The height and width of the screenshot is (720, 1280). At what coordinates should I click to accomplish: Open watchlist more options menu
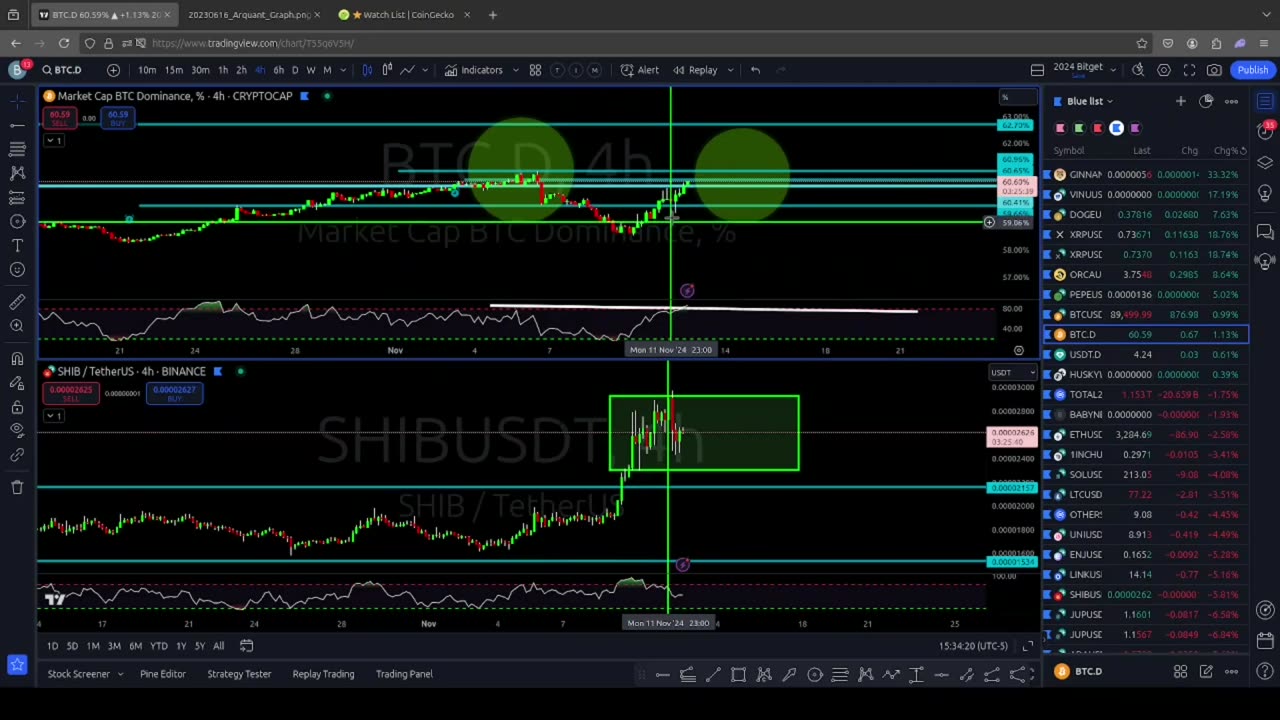coord(1231,101)
